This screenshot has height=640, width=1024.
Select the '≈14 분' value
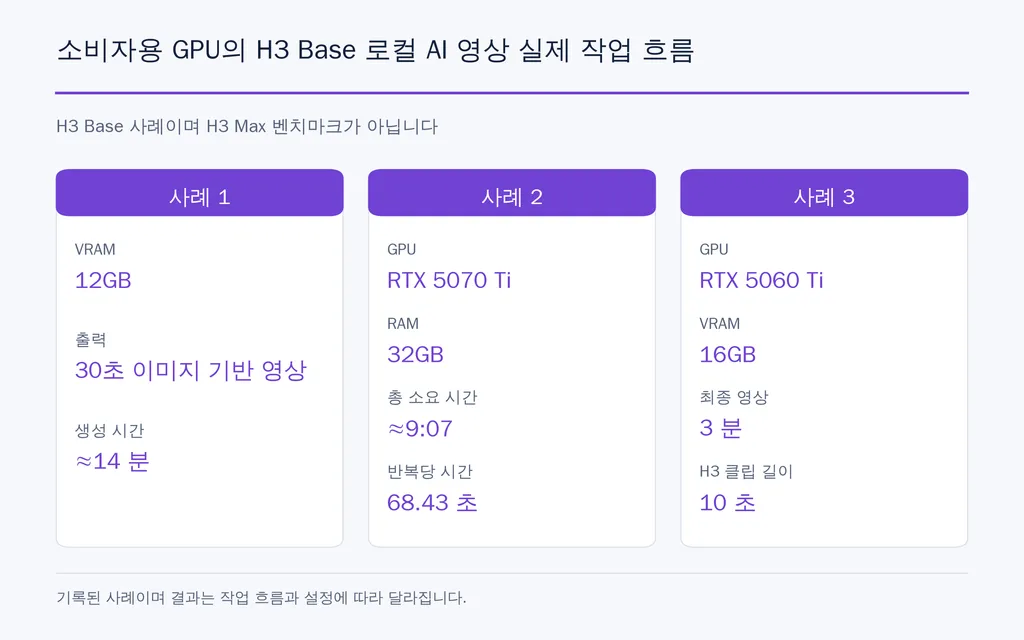point(112,461)
